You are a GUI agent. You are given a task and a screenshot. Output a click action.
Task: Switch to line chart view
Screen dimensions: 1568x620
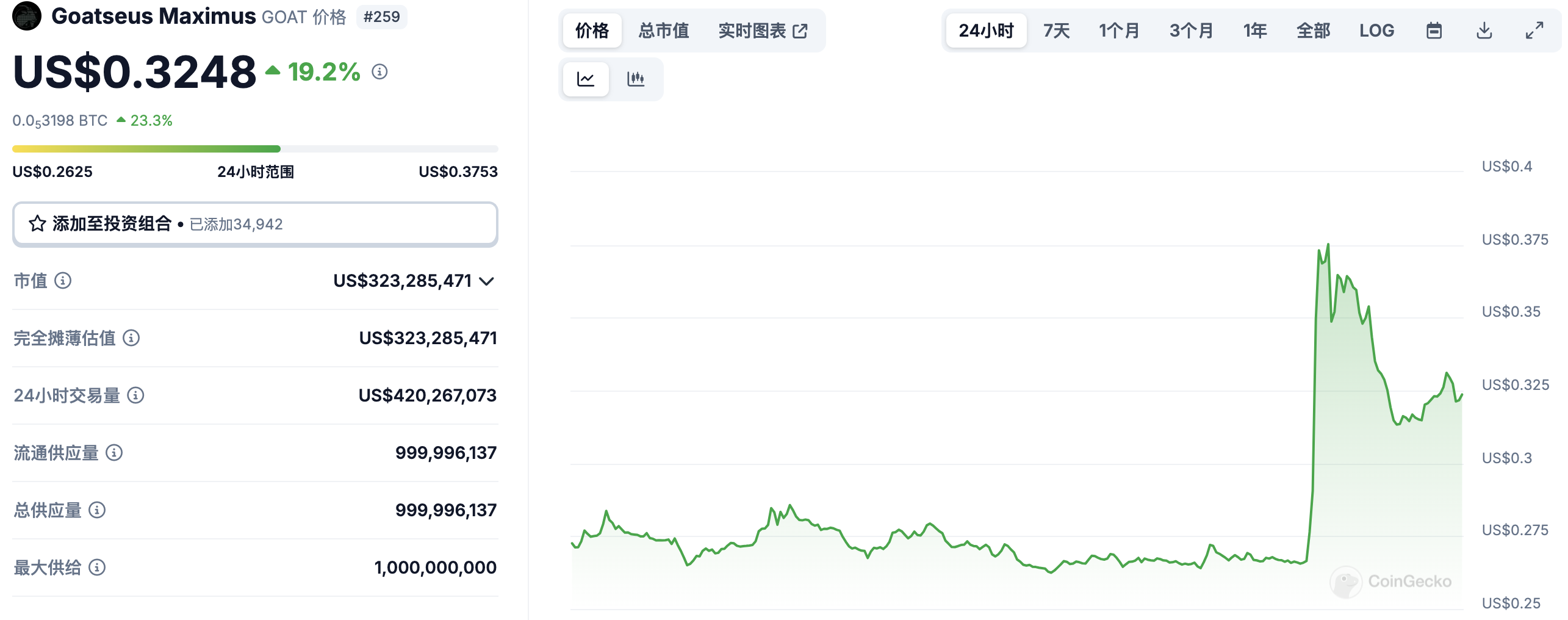586,79
